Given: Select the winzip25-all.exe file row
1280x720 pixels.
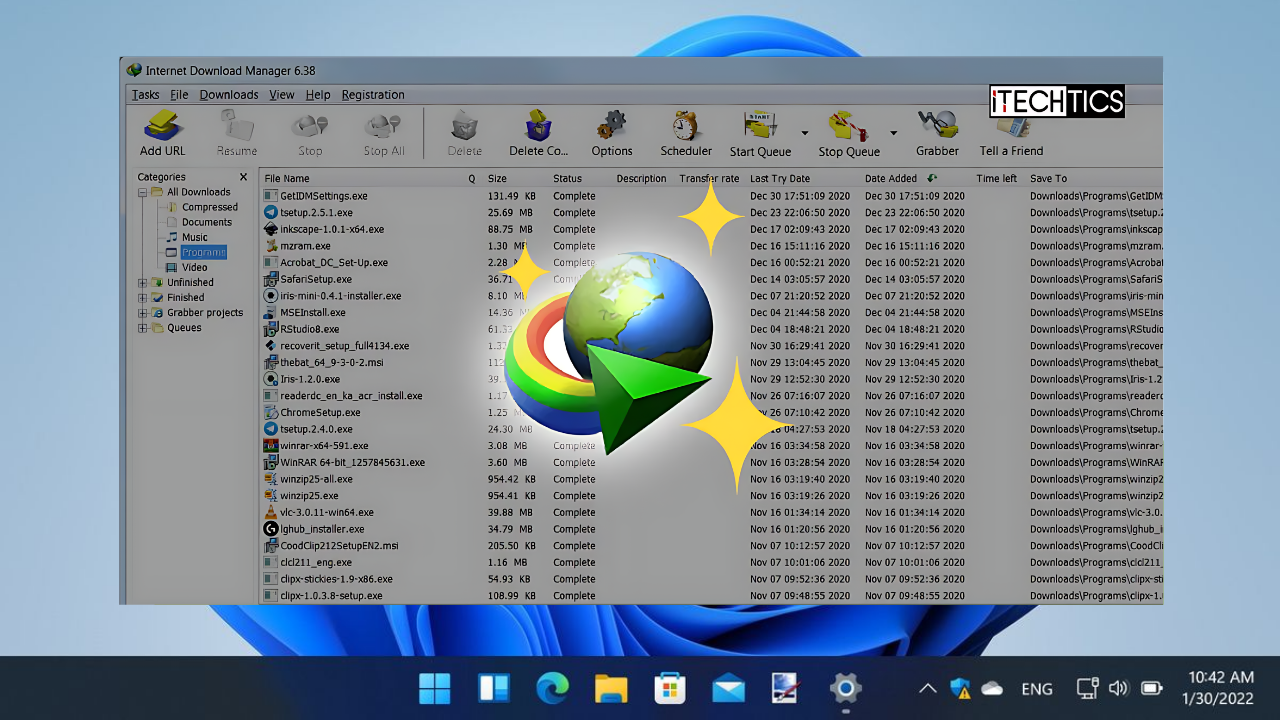Looking at the screenshot, I should click(711, 479).
